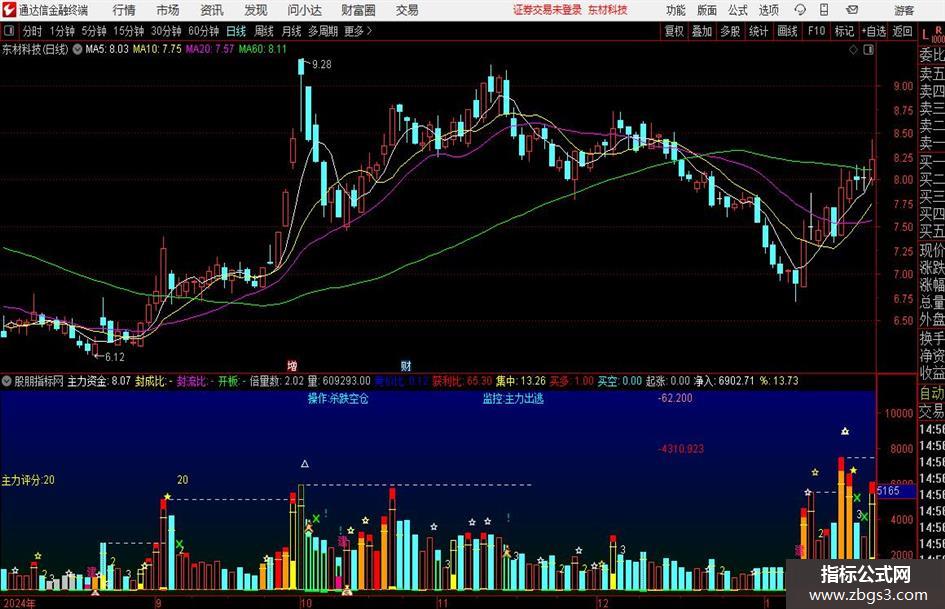Screen dimensions: 945x609
Task: Click the F10 company info button
Action: [817, 31]
